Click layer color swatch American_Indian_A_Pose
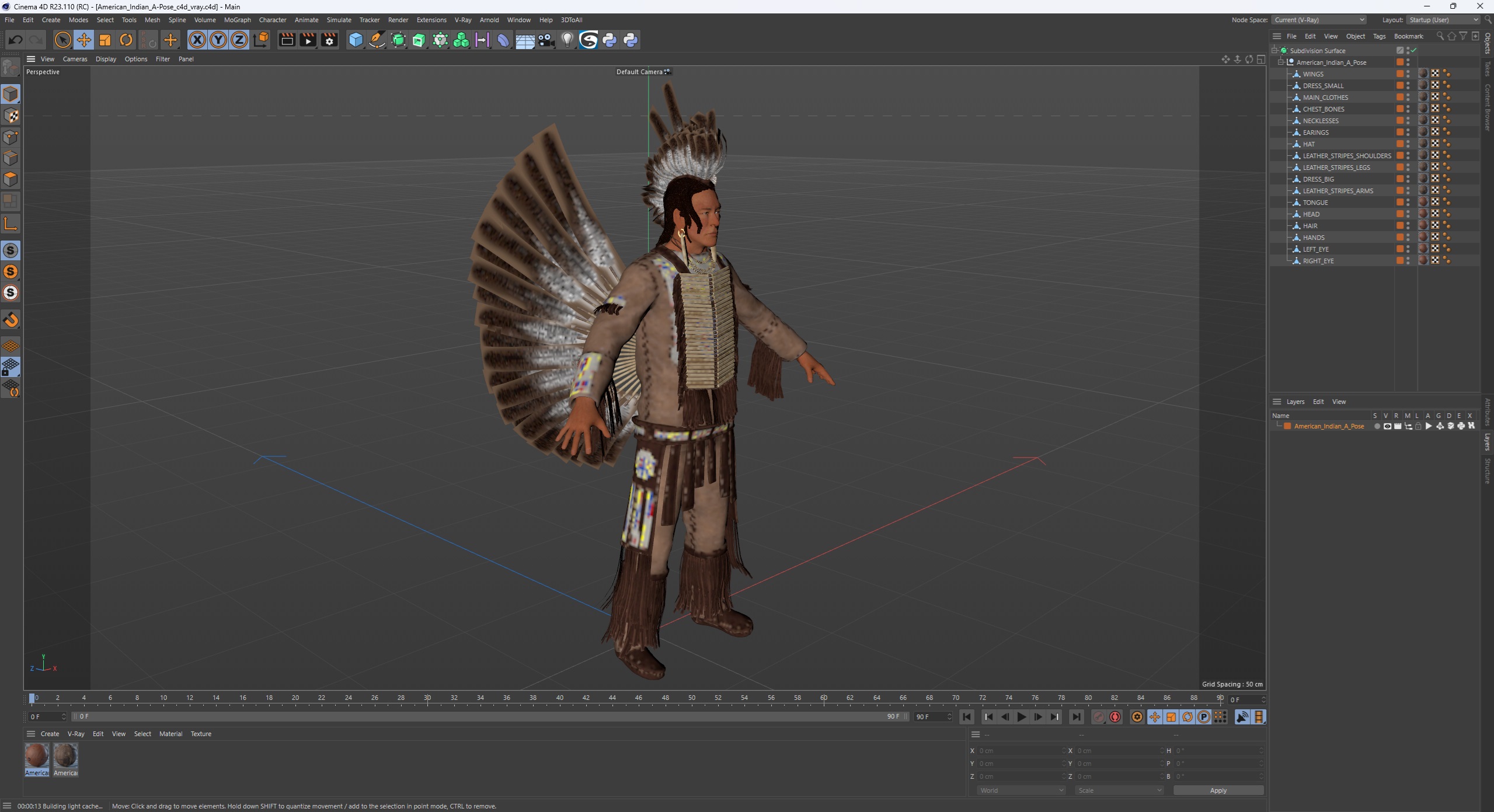Viewport: 1494px width, 812px height. point(1287,426)
